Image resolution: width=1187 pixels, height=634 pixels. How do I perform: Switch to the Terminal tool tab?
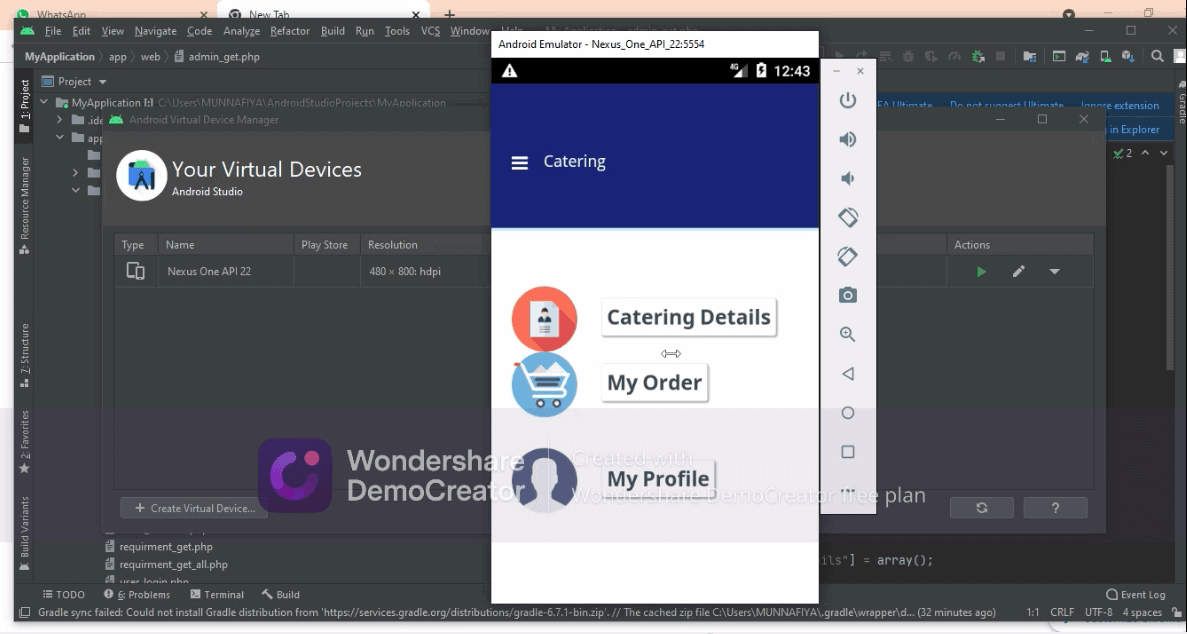217,594
